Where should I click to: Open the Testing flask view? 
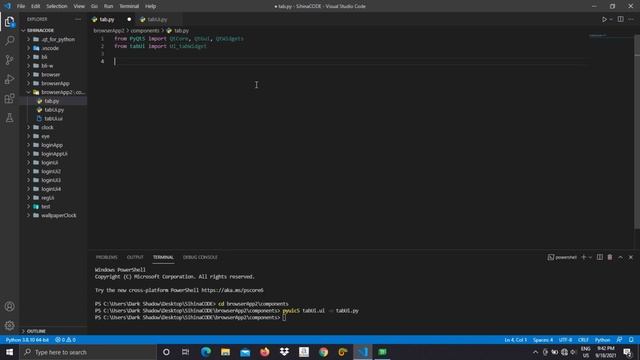point(9,118)
